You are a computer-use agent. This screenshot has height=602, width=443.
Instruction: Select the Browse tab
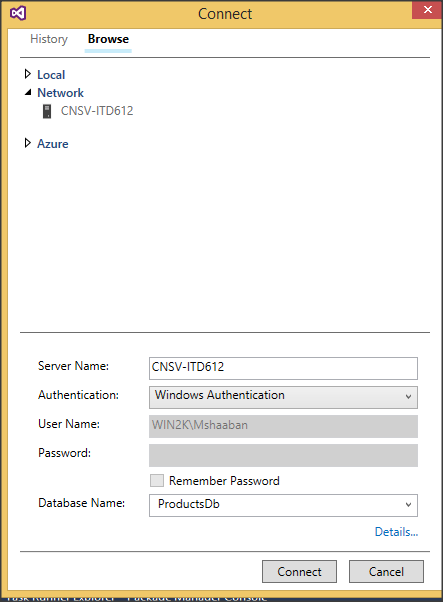tap(108, 39)
